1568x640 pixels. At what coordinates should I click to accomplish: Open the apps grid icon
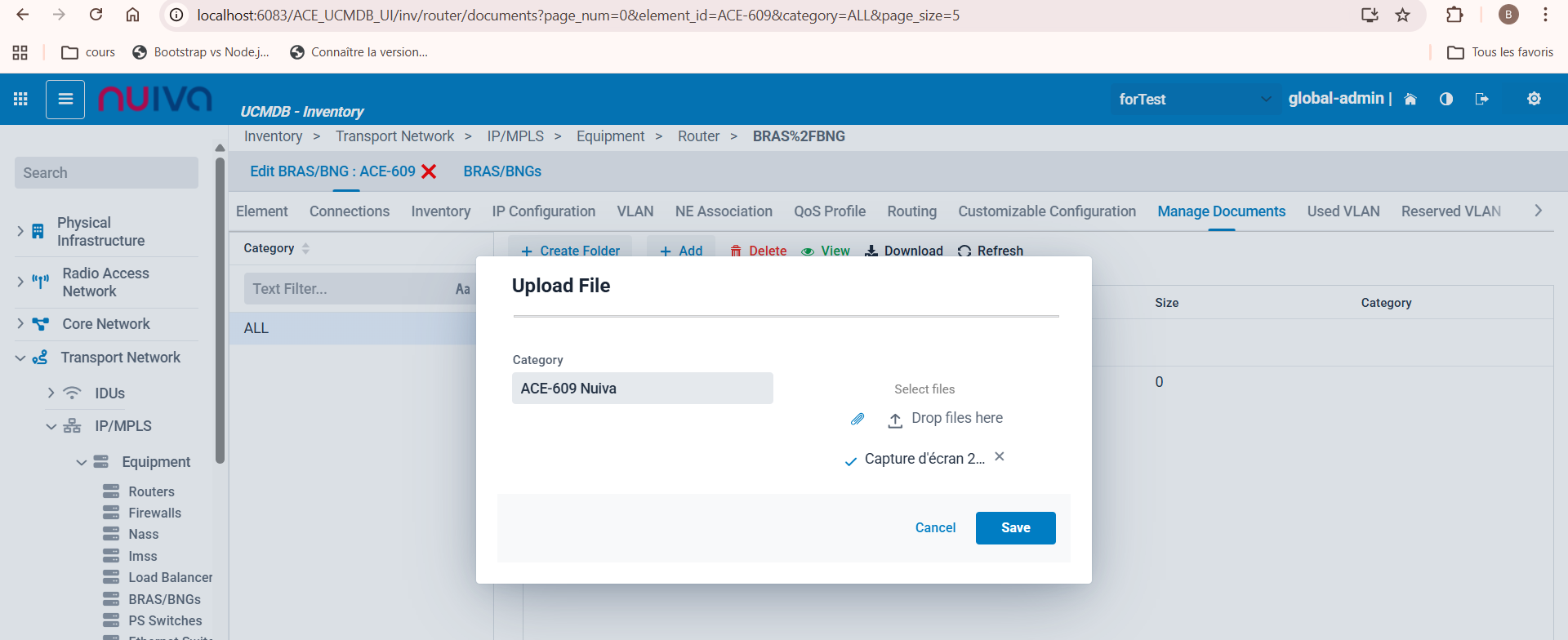(20, 100)
